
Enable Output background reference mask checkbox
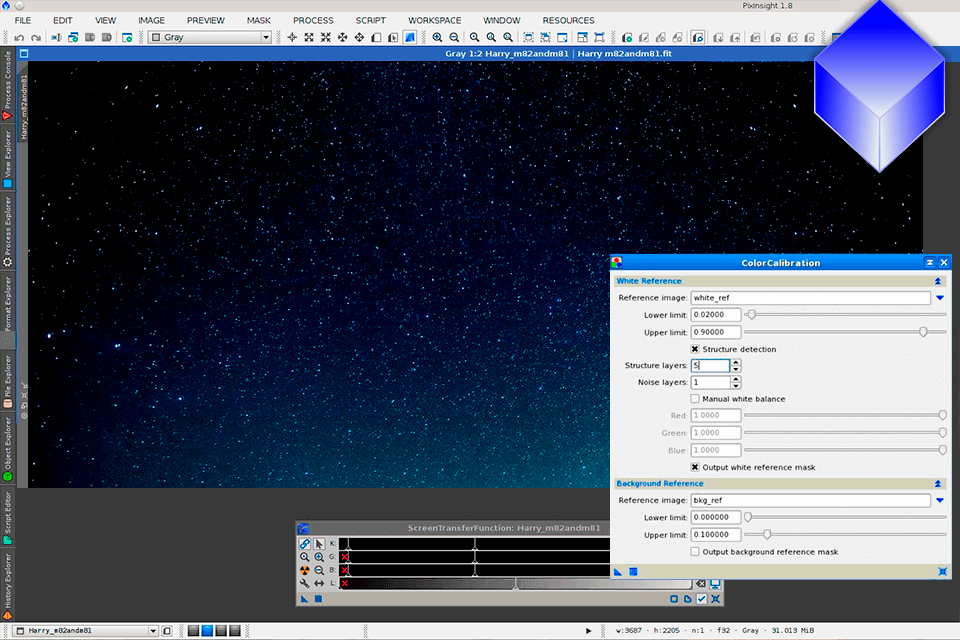point(695,552)
